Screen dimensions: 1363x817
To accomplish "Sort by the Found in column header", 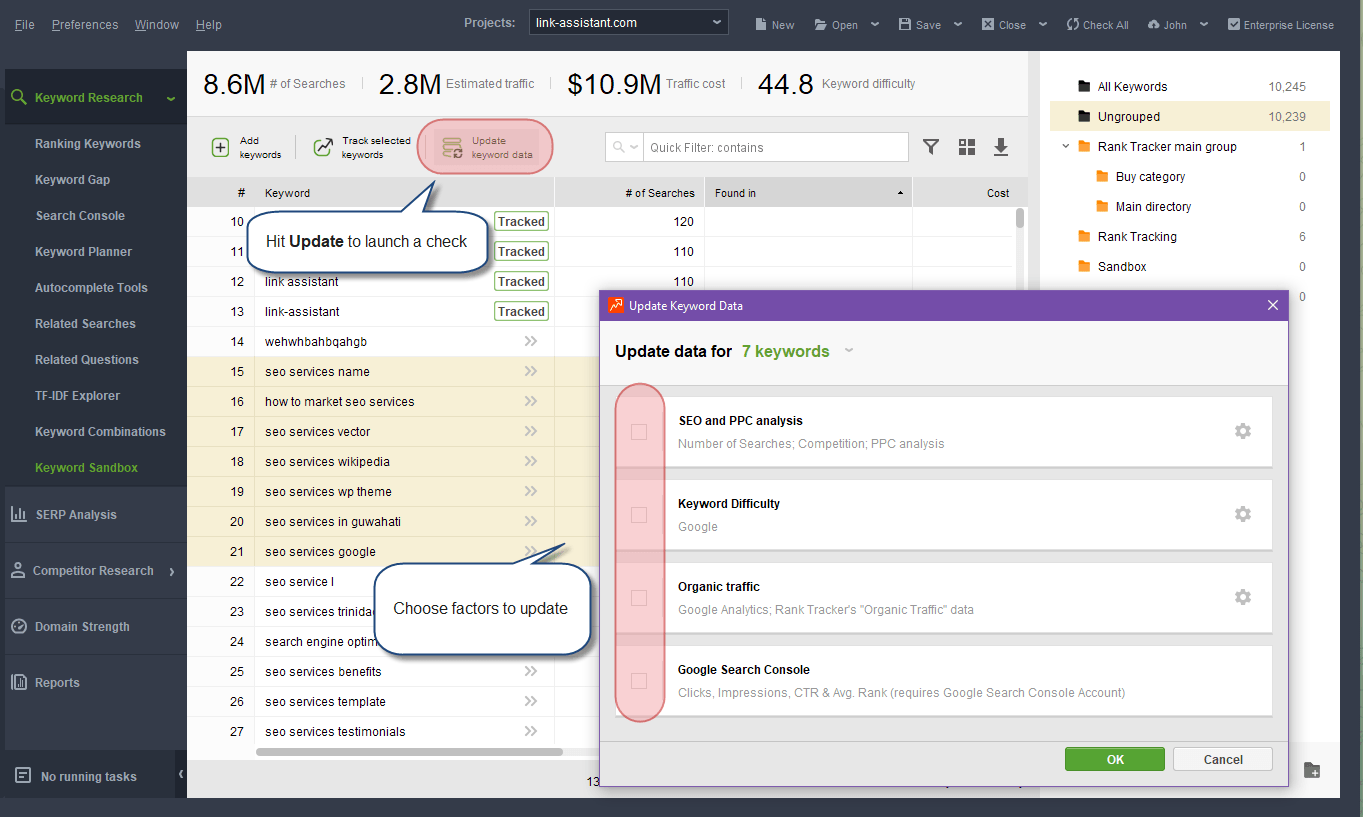I will point(808,193).
